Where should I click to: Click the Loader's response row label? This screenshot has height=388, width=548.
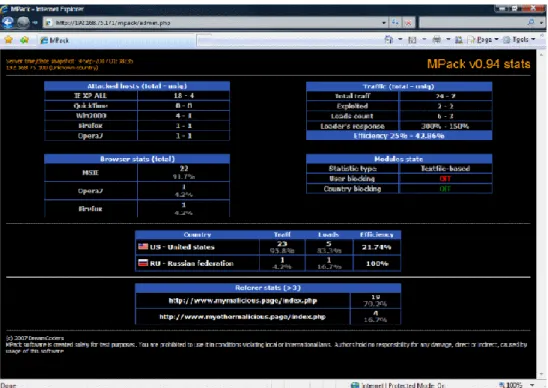[x=352, y=126]
